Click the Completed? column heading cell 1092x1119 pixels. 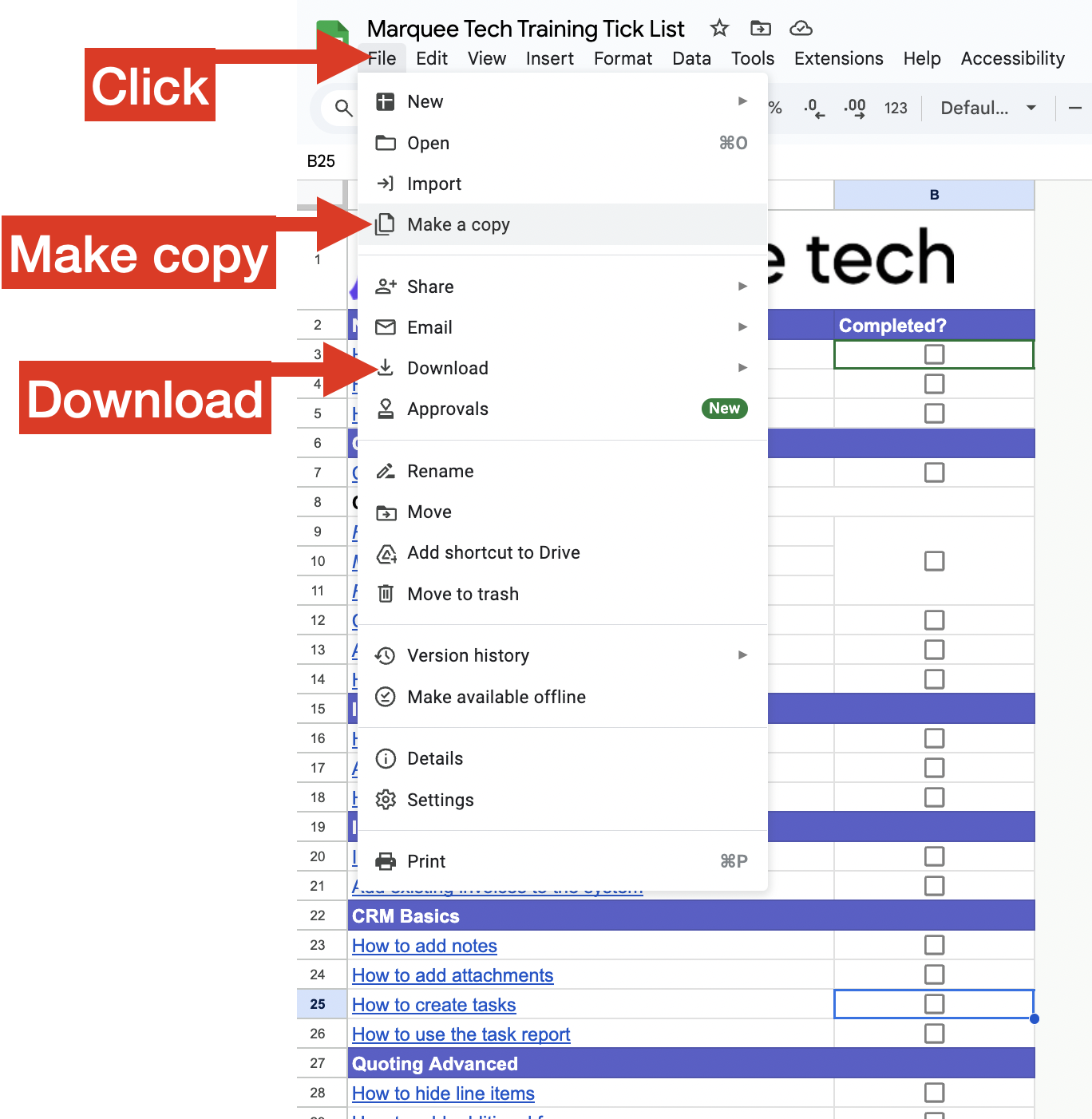point(934,325)
